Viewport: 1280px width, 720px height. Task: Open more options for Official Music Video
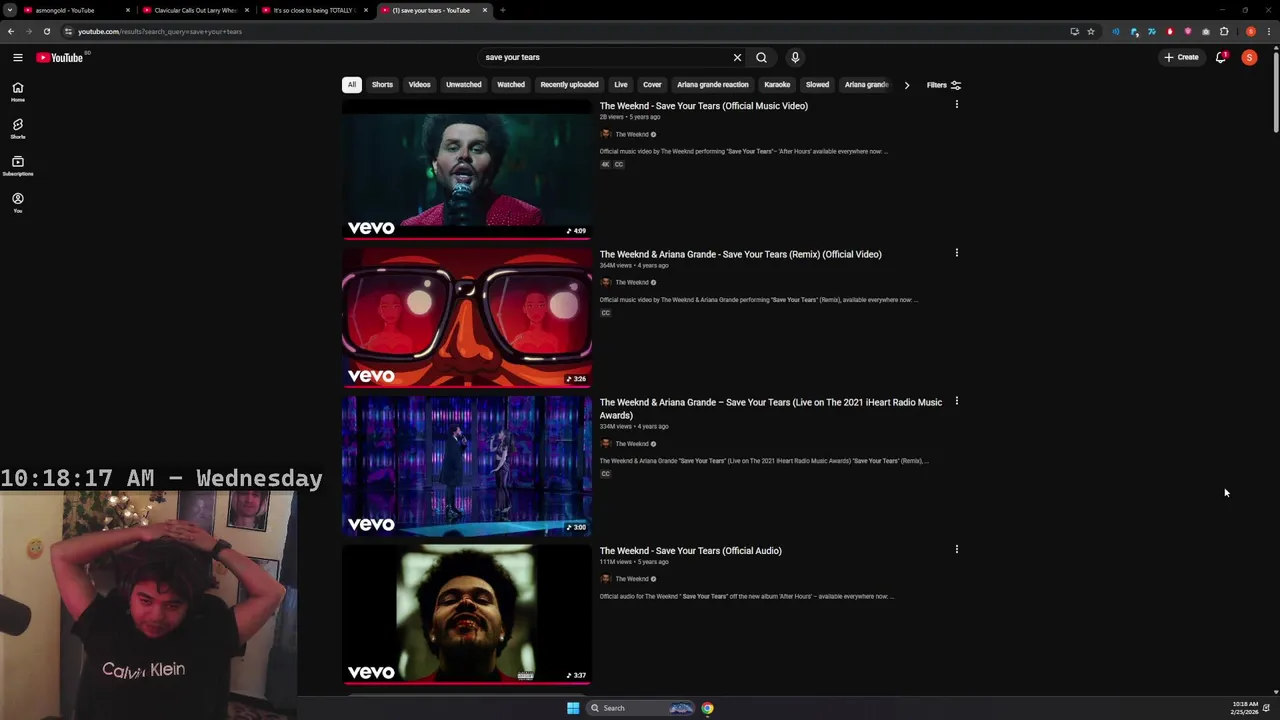coord(956,104)
